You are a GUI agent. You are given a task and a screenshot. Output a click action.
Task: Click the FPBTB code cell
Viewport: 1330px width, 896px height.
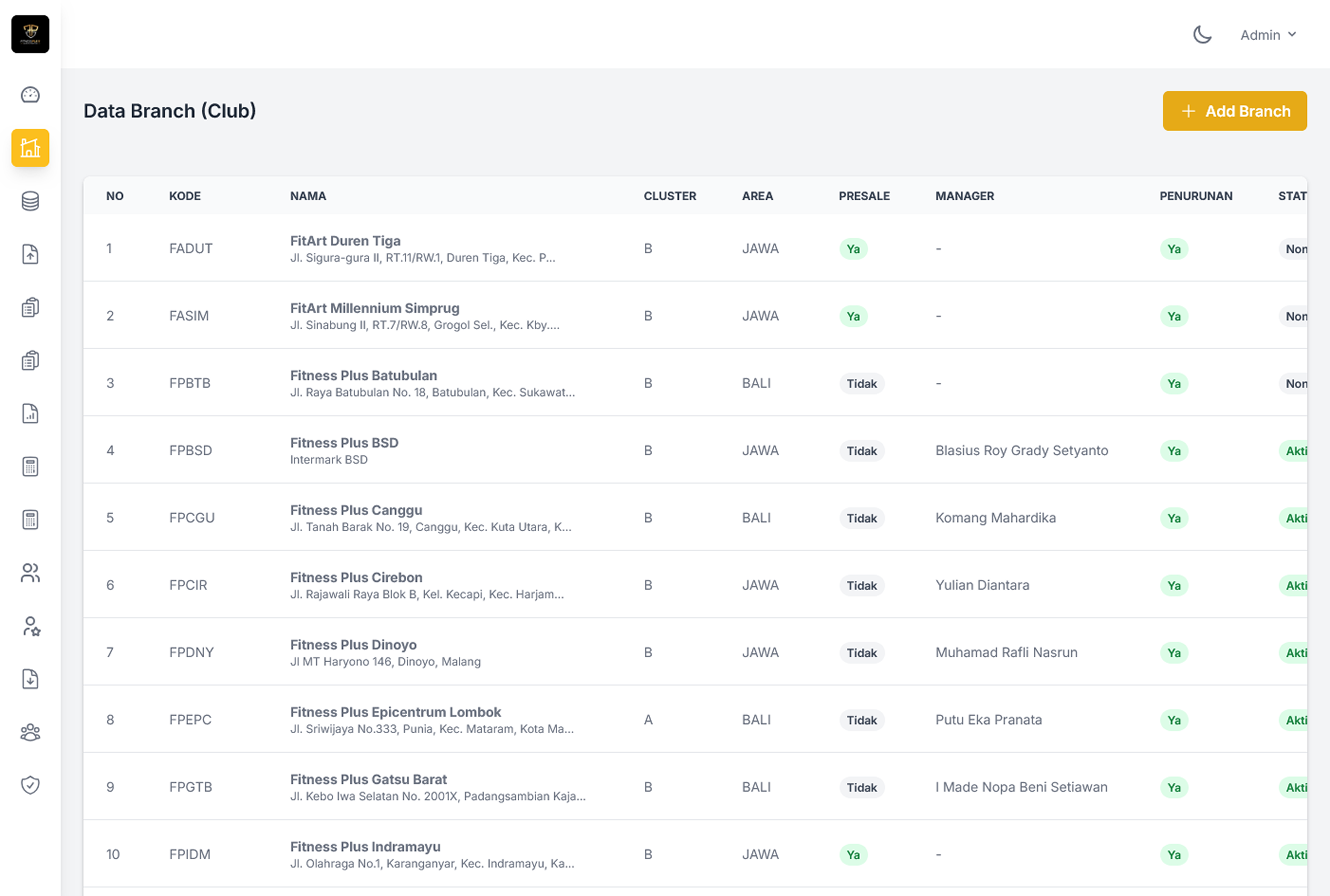190,383
